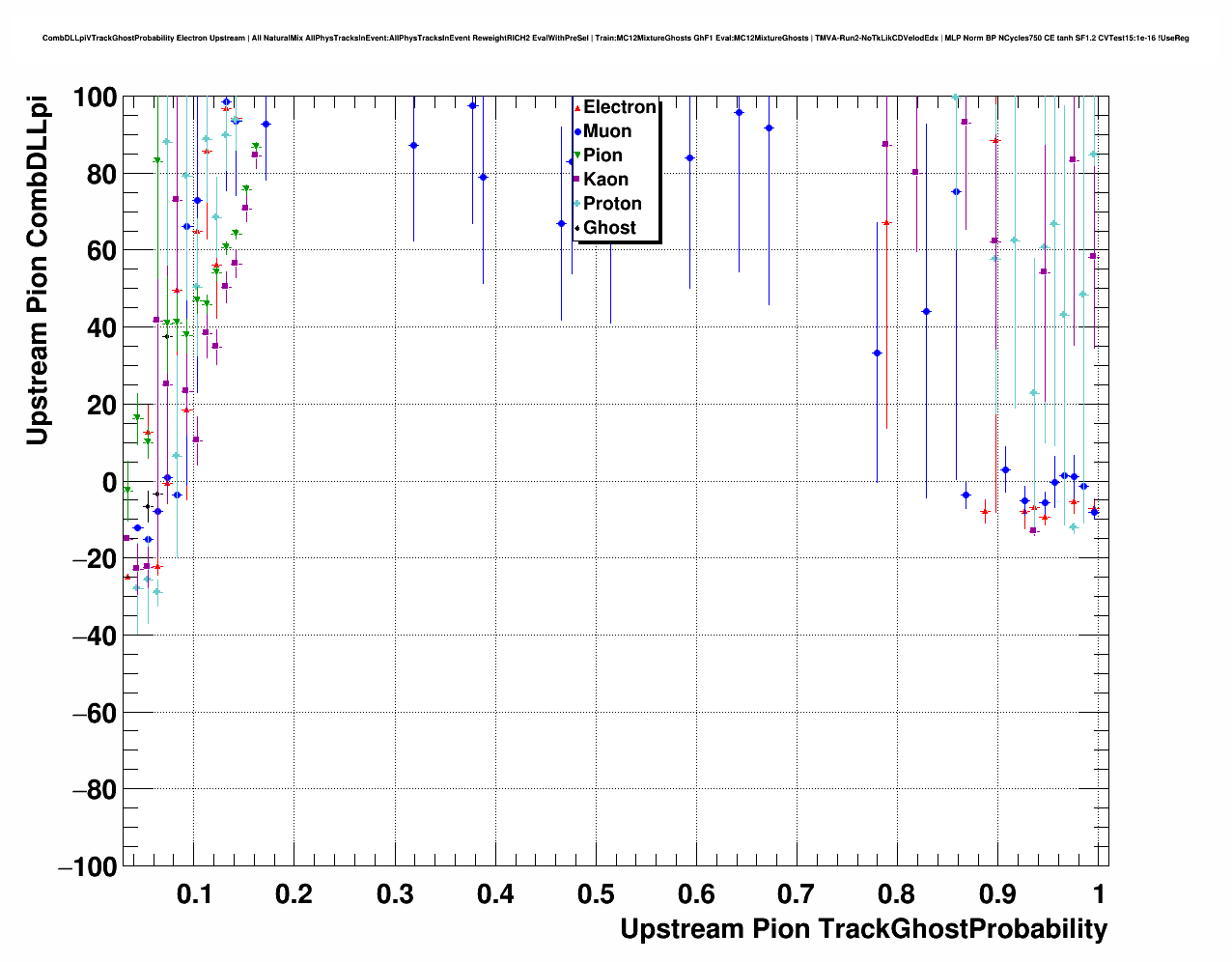Click the 100 tick label on y-axis

[x=95, y=98]
